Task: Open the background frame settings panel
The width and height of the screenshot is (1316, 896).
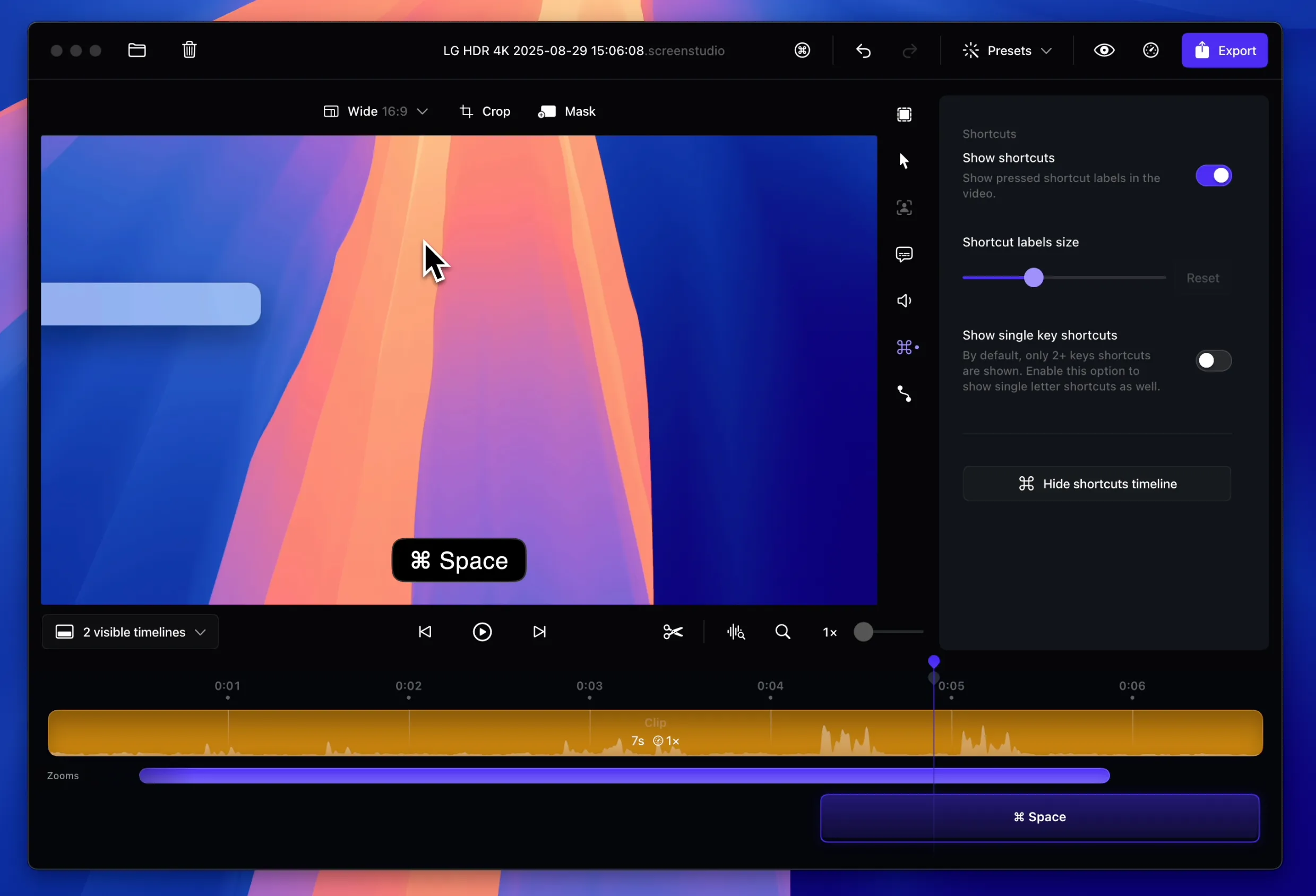Action: click(904, 115)
